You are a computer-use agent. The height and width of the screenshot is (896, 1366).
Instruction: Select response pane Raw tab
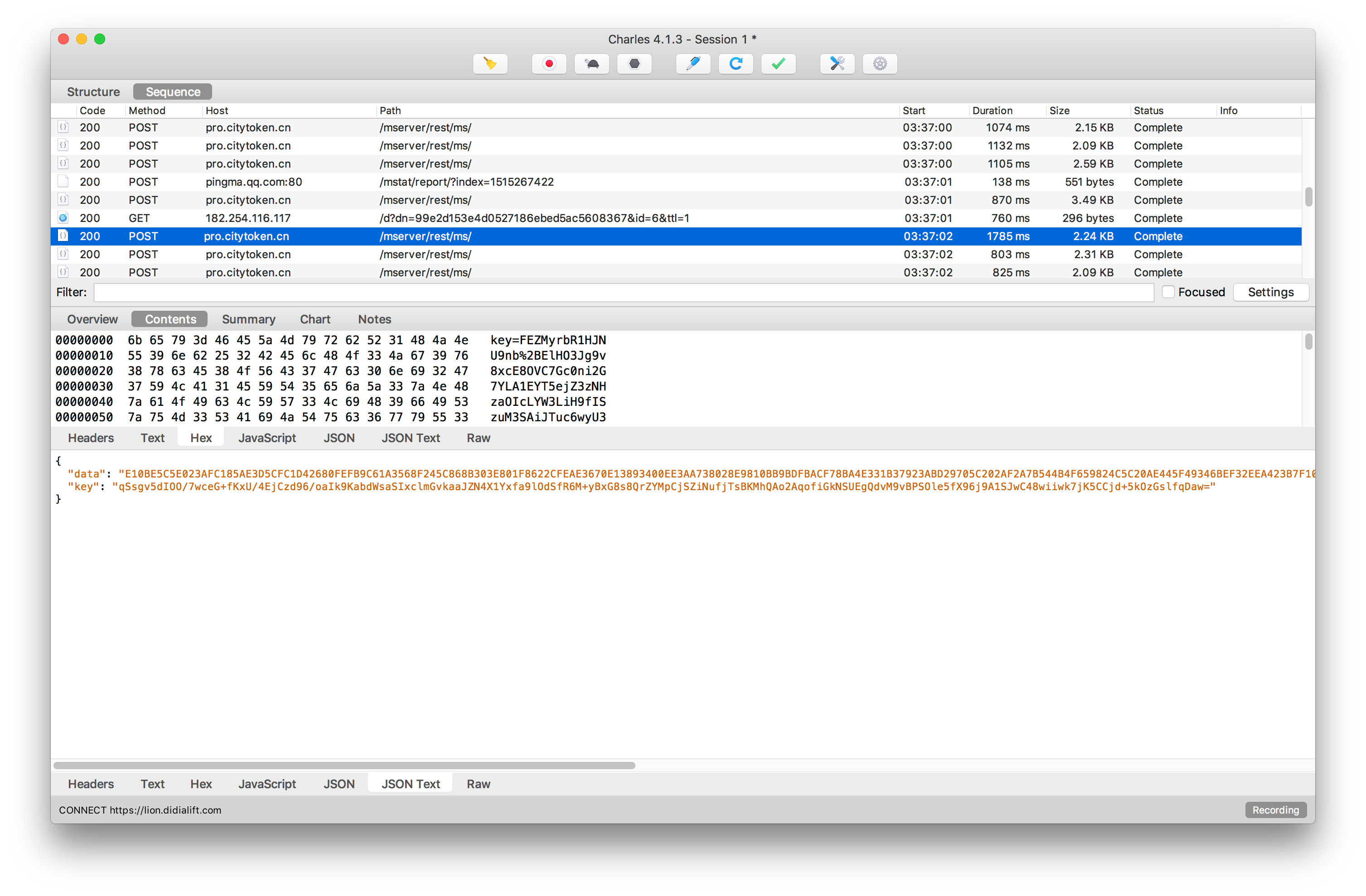(478, 784)
